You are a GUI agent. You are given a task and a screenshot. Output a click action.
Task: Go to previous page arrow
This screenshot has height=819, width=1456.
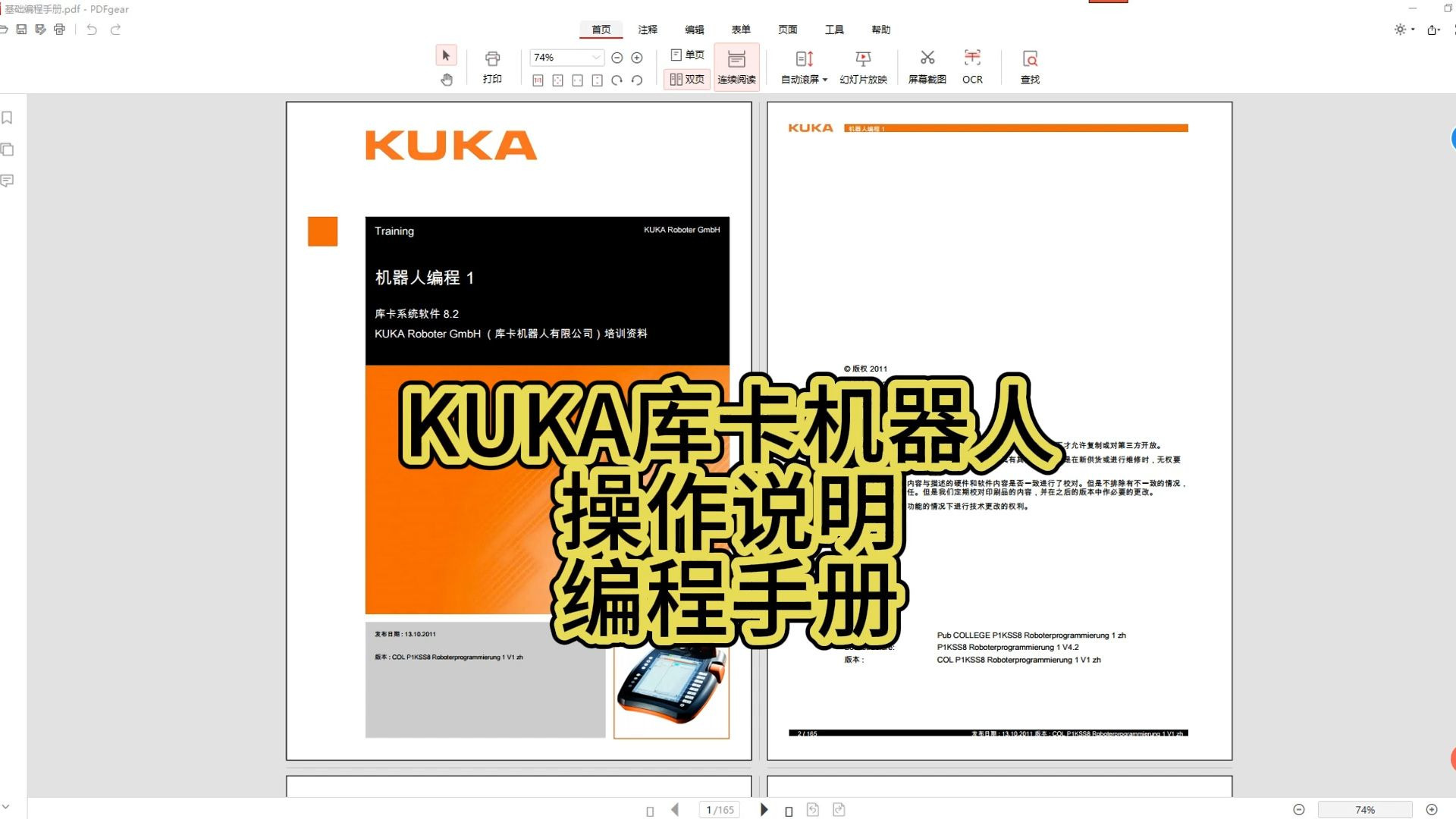coord(675,810)
